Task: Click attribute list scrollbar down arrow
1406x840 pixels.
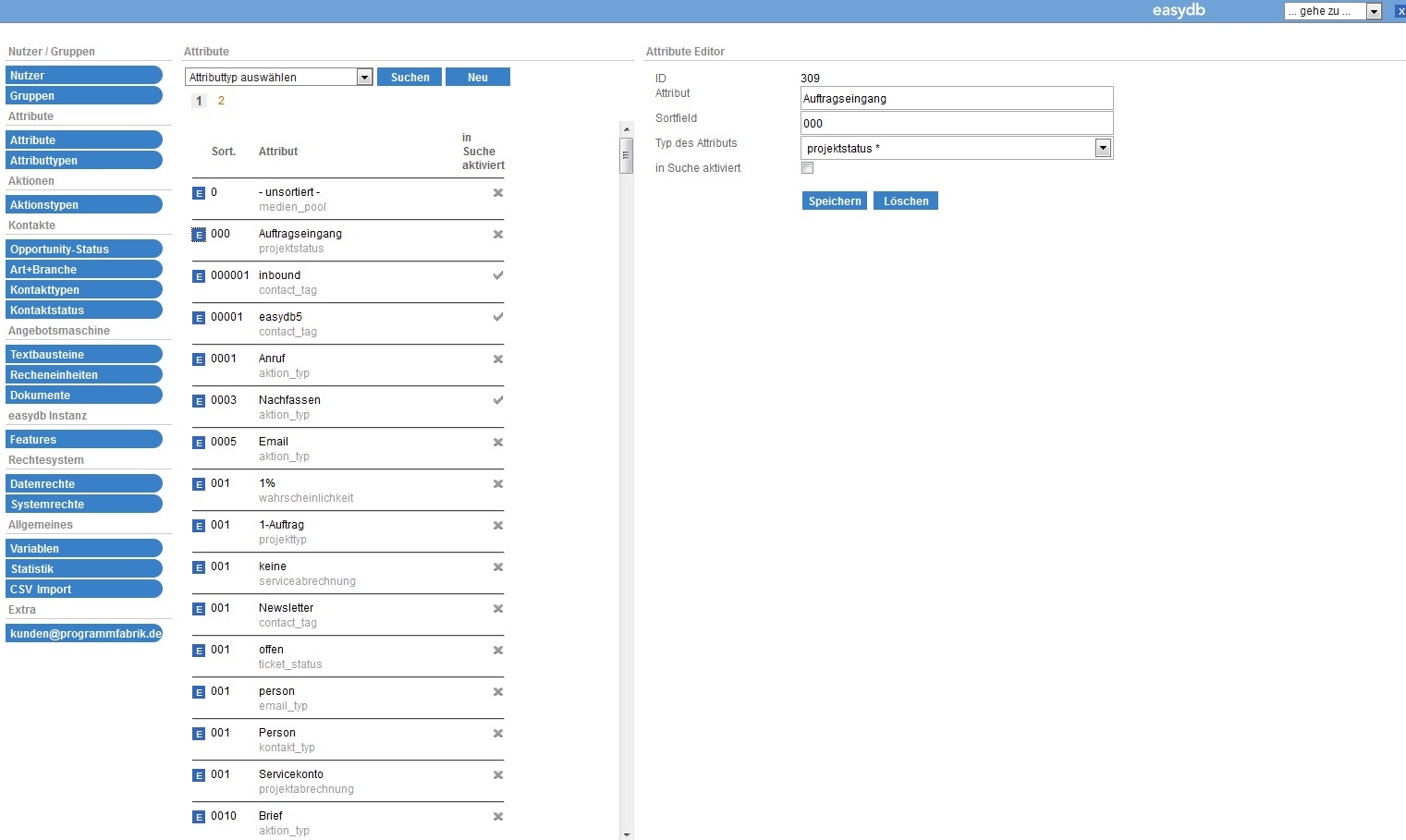Action: (x=627, y=834)
